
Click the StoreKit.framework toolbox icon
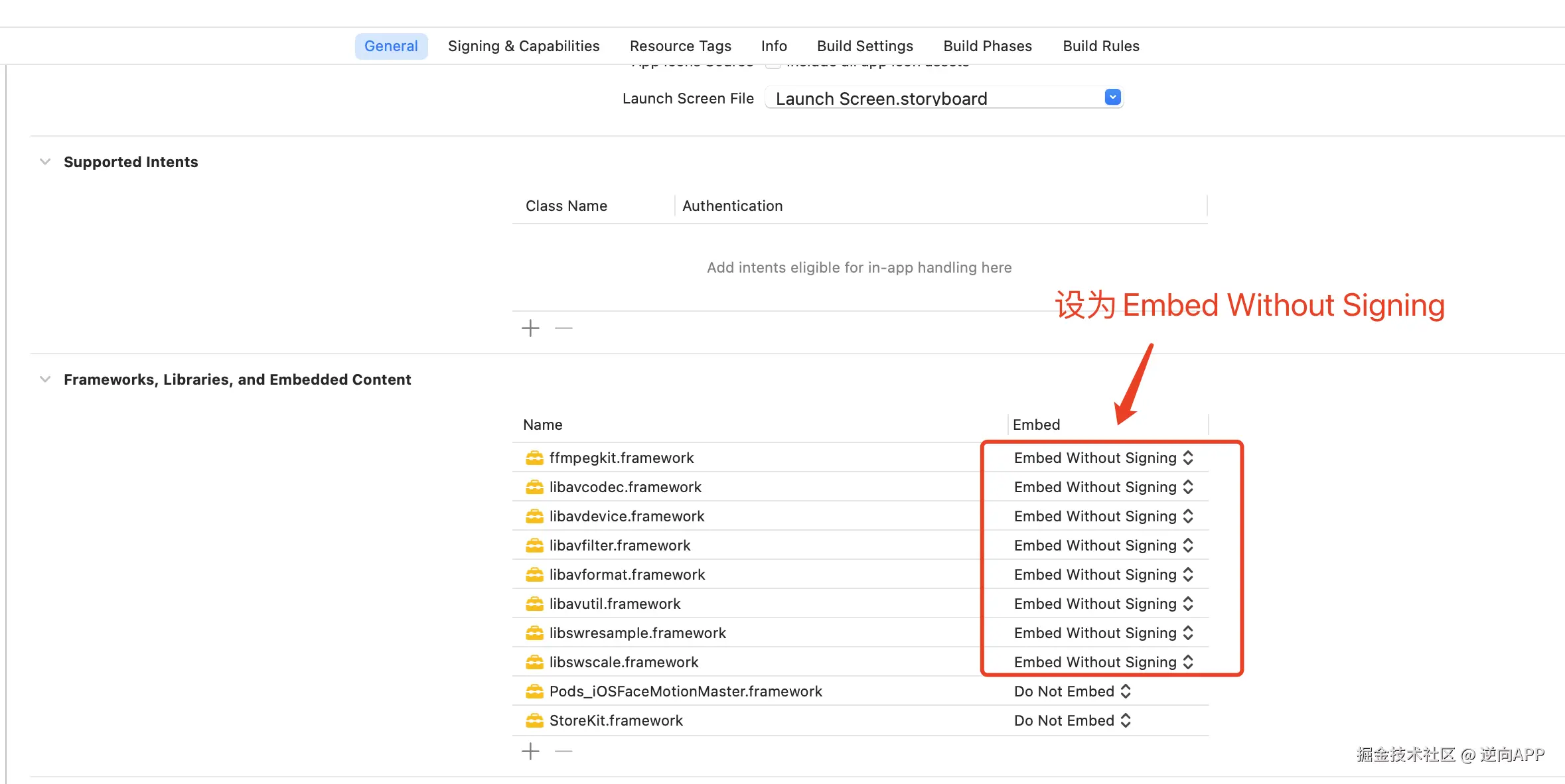(534, 720)
